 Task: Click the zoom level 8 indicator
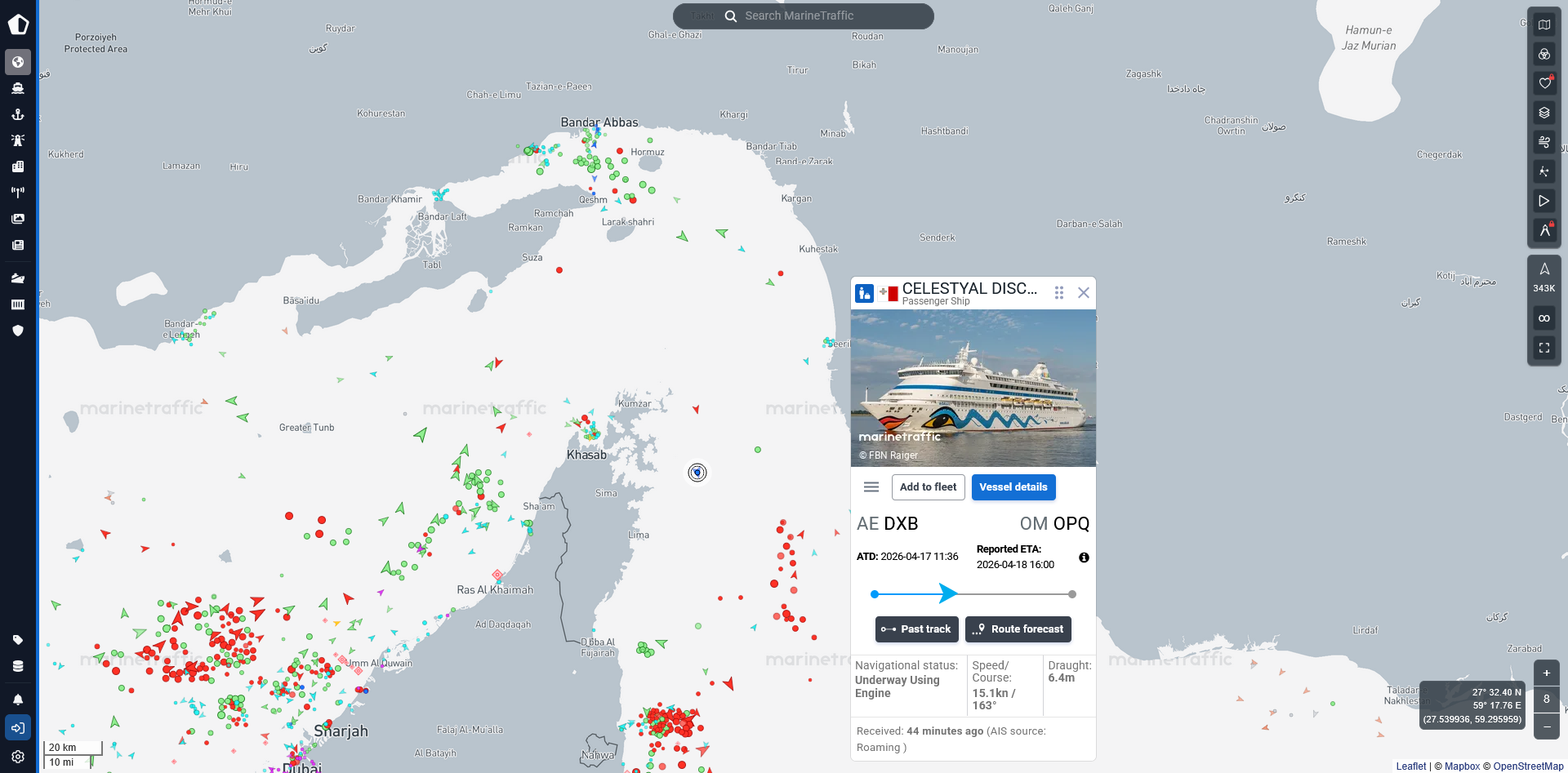[x=1547, y=700]
